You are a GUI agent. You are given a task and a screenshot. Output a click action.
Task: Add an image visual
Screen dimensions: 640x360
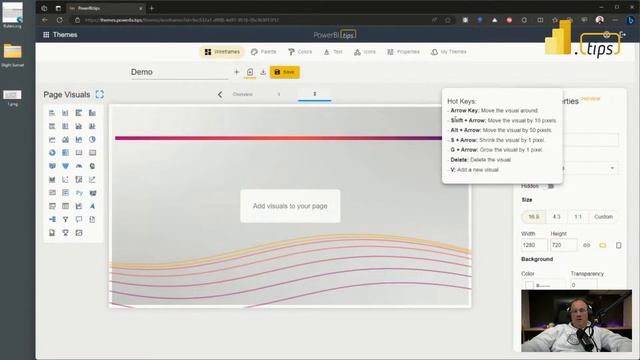pyautogui.click(x=79, y=233)
